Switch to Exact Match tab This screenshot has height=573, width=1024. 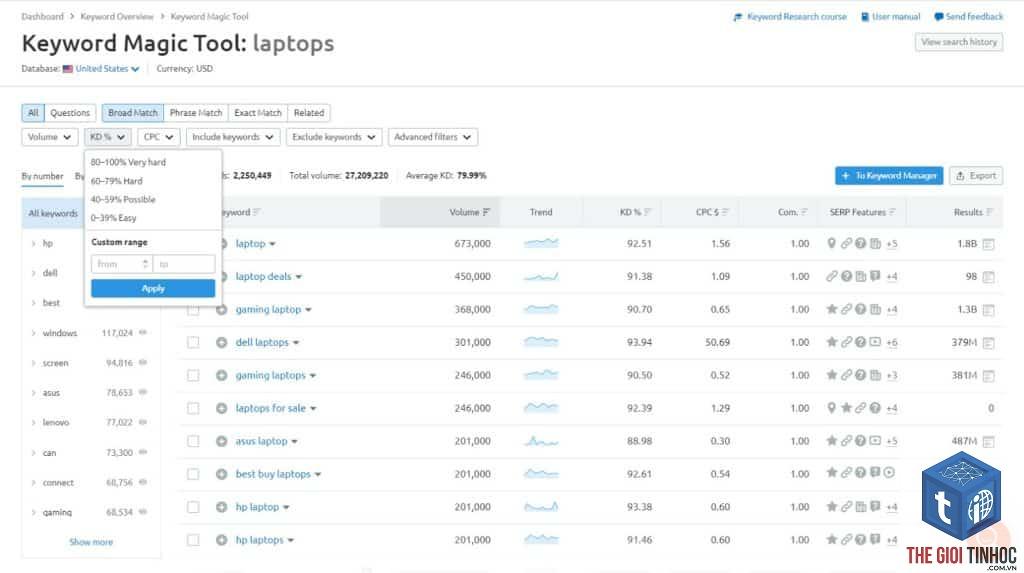point(258,113)
